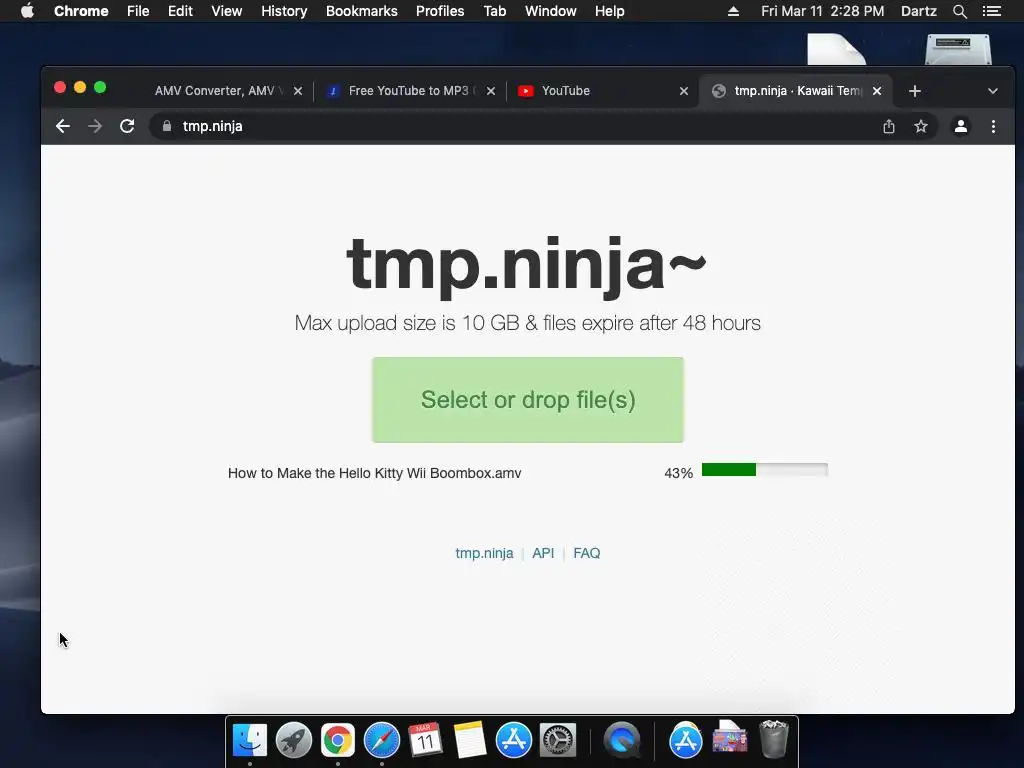The image size is (1024, 768).
Task: Open the Trash in the Dock
Action: [774, 739]
